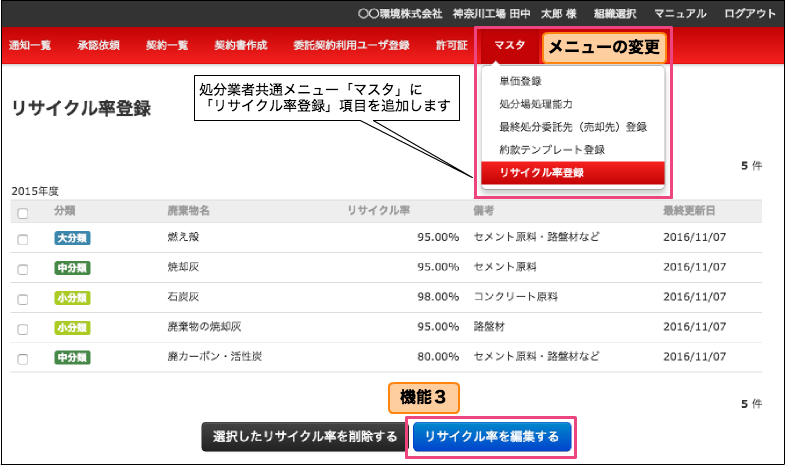This screenshot has height=469, width=785.
Task: Select the checkbox for the 石炭灰 row
Action: click(x=23, y=298)
